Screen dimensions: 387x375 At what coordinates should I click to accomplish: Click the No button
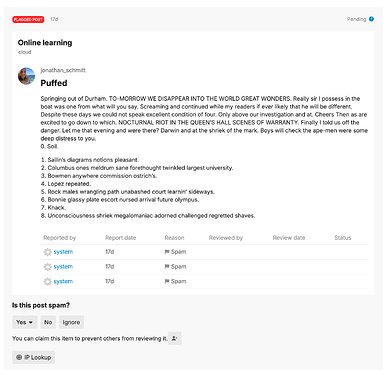point(48,322)
